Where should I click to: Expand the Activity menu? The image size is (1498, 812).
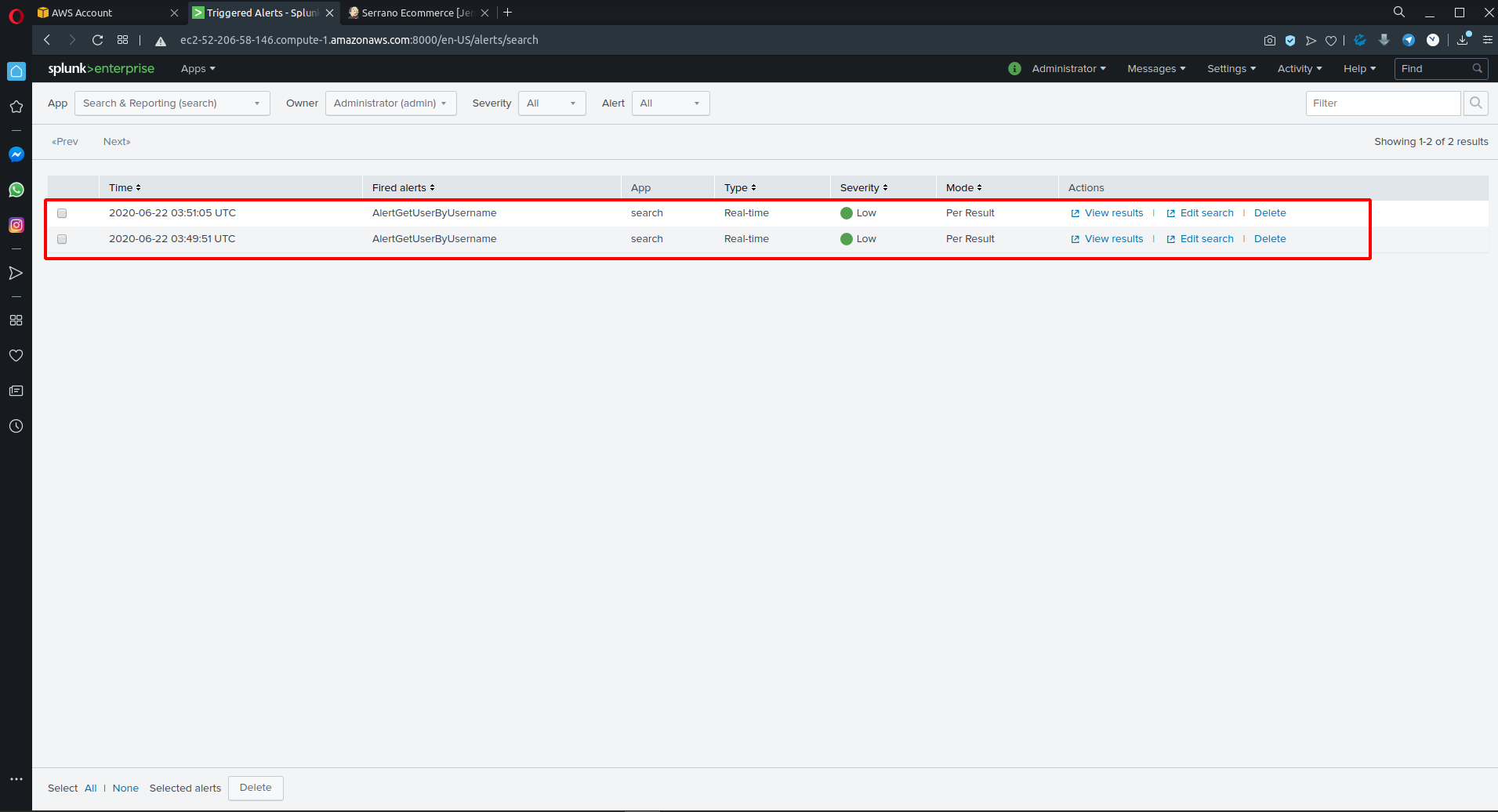point(1300,69)
